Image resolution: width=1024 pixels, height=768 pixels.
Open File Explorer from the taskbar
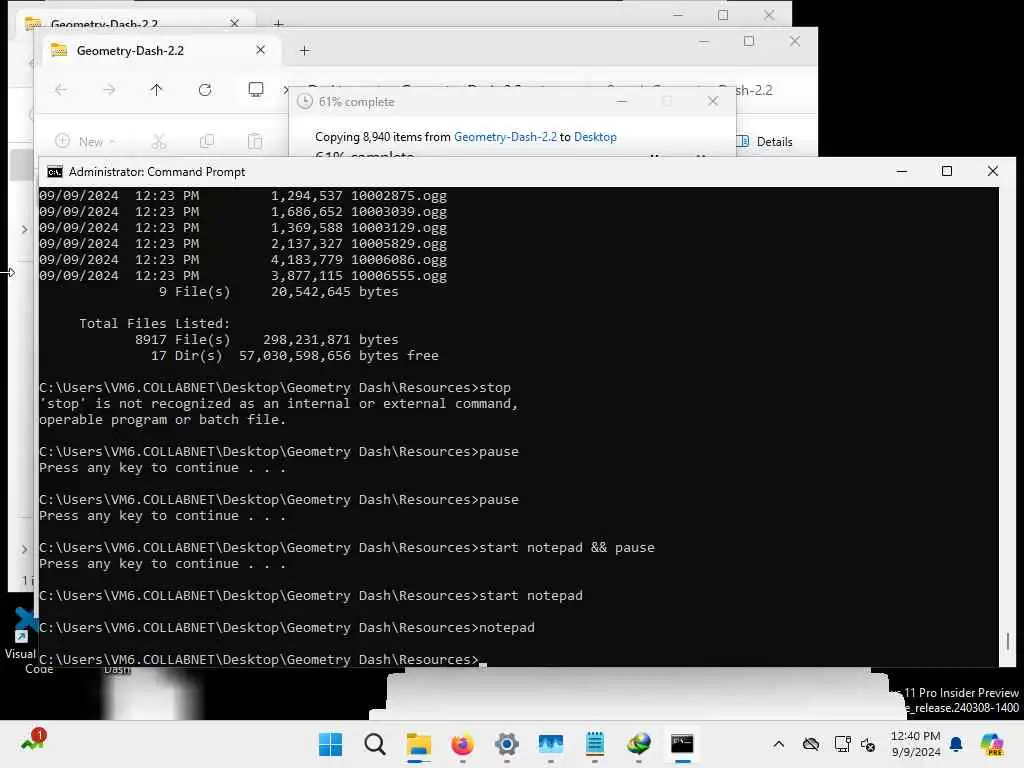(x=419, y=744)
